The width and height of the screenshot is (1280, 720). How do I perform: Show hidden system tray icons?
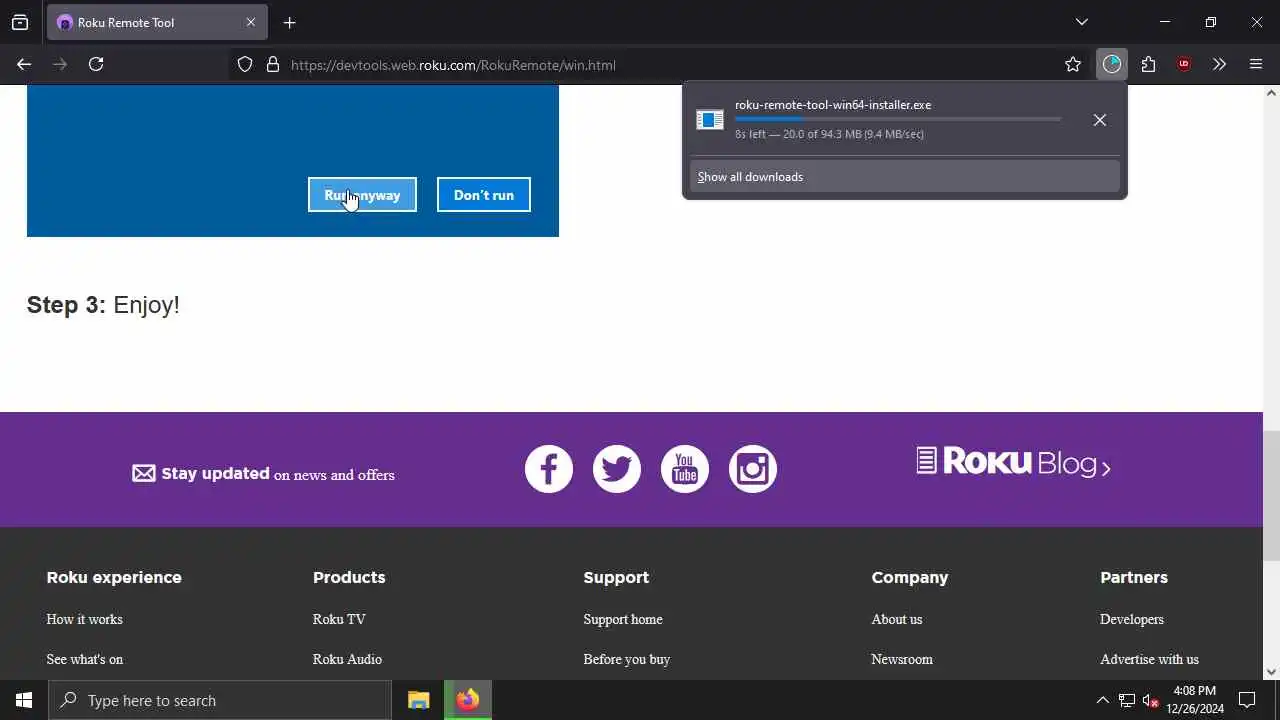pyautogui.click(x=1102, y=700)
